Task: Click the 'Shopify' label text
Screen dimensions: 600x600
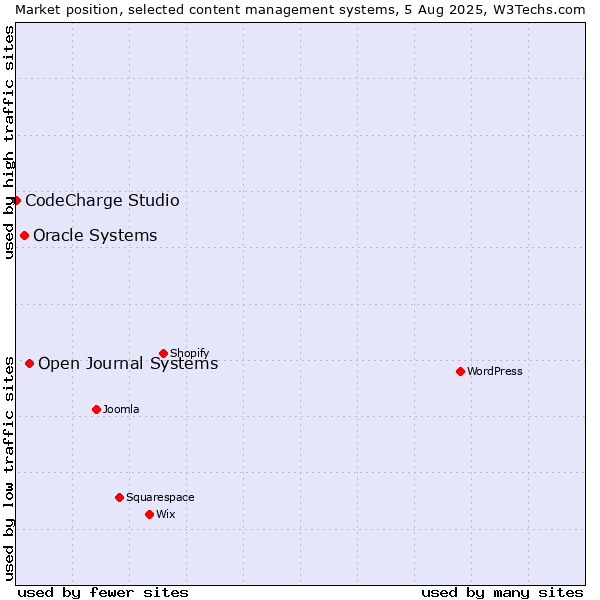Action: click(x=189, y=353)
